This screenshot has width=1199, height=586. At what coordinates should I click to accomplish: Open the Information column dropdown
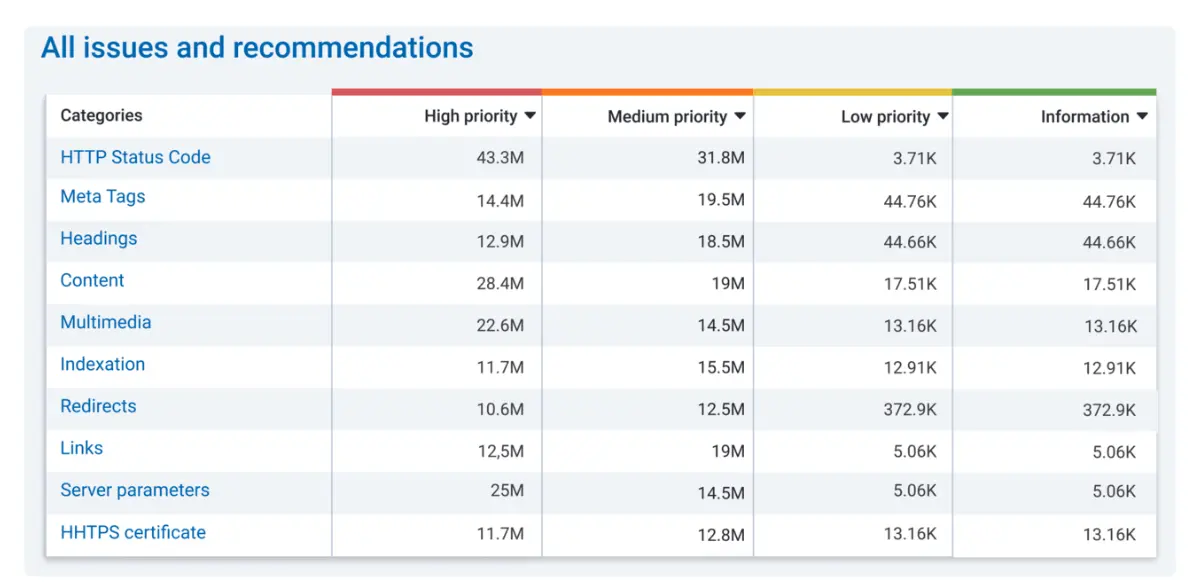point(1142,116)
